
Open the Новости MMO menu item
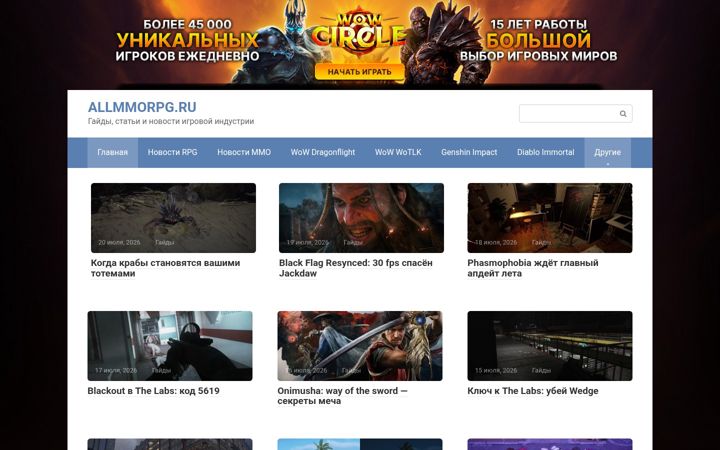244,152
